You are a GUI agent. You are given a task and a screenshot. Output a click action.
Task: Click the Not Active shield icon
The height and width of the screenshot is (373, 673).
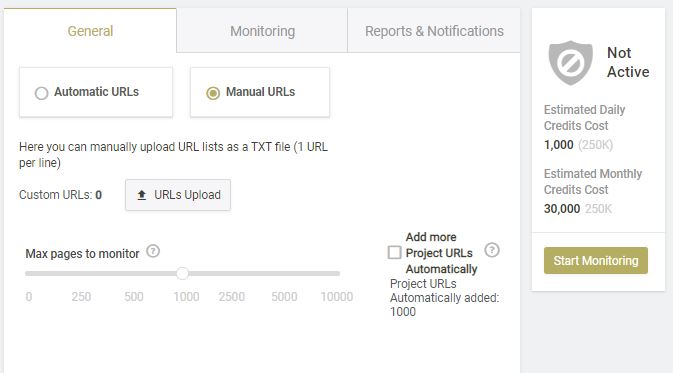(x=570, y=63)
